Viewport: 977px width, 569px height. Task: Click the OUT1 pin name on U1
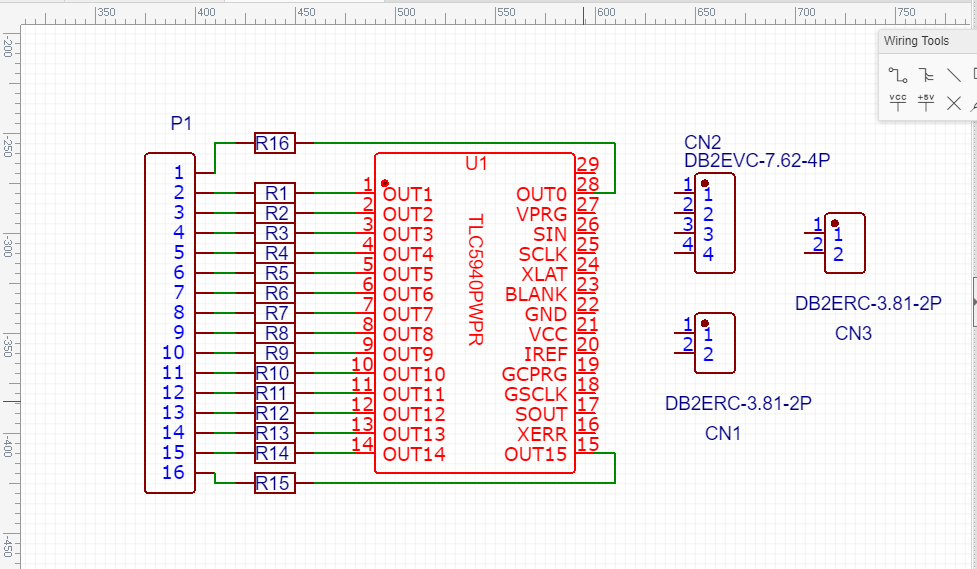(x=407, y=194)
